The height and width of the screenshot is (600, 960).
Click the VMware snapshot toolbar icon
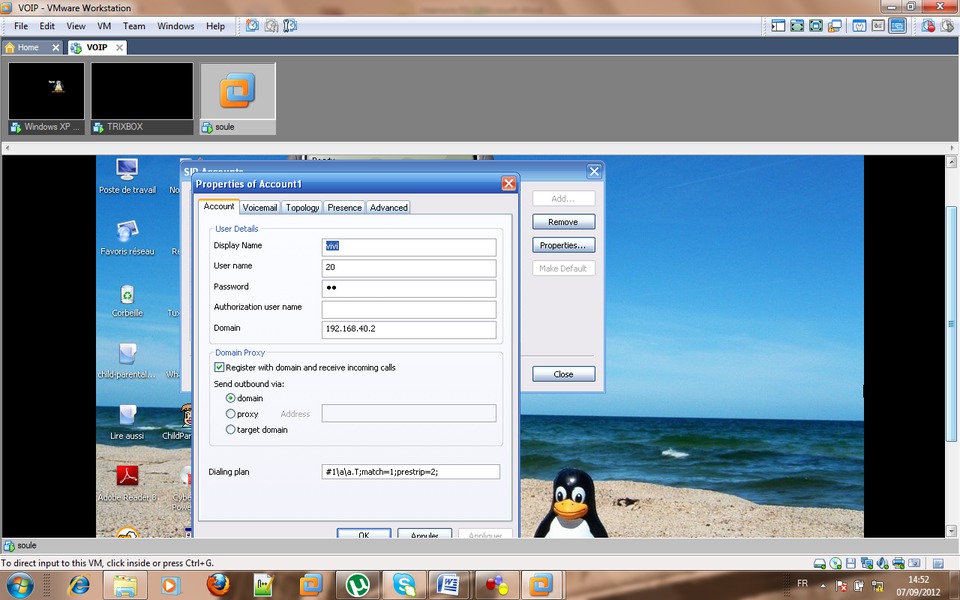(x=252, y=26)
